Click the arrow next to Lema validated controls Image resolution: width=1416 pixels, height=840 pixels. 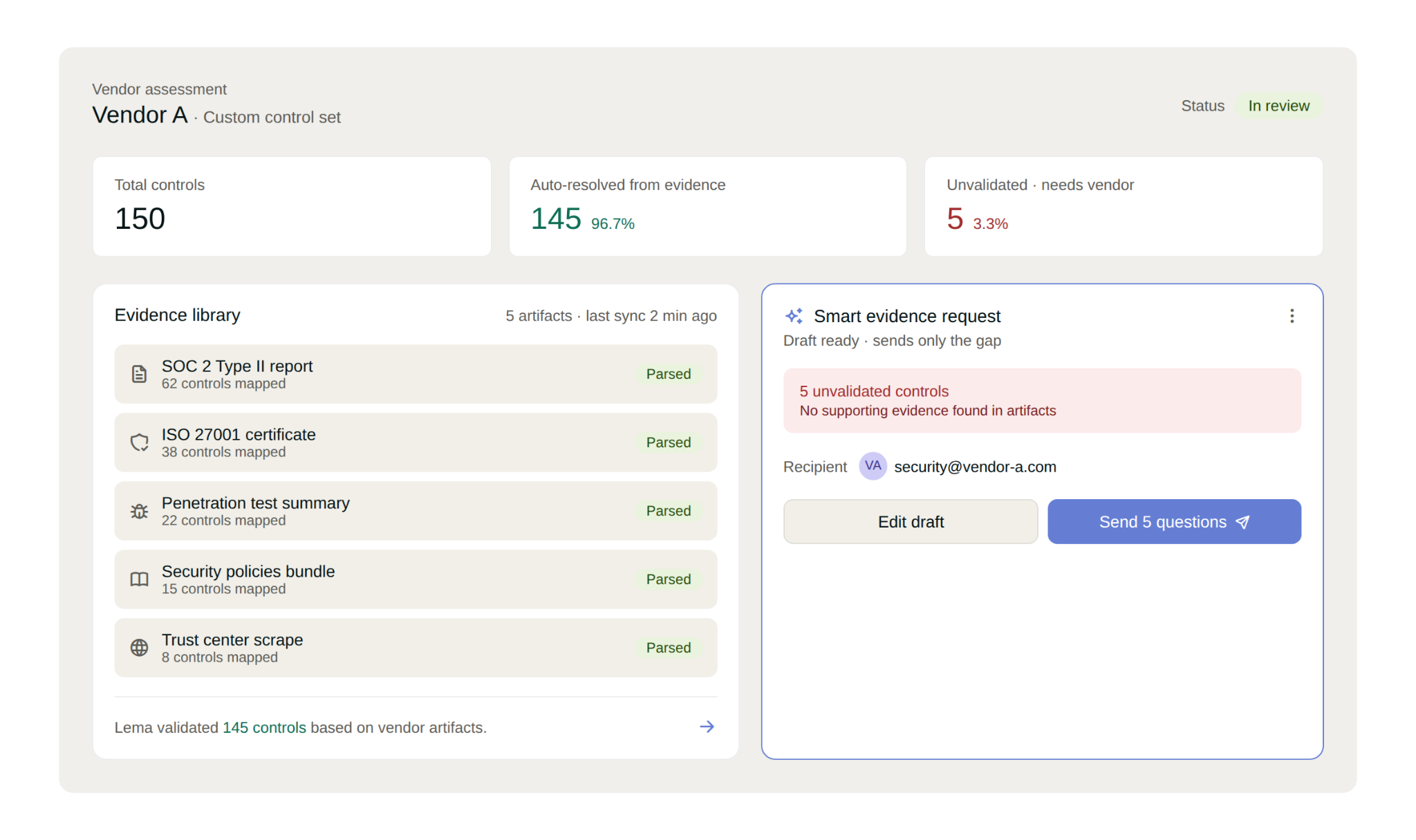point(707,727)
